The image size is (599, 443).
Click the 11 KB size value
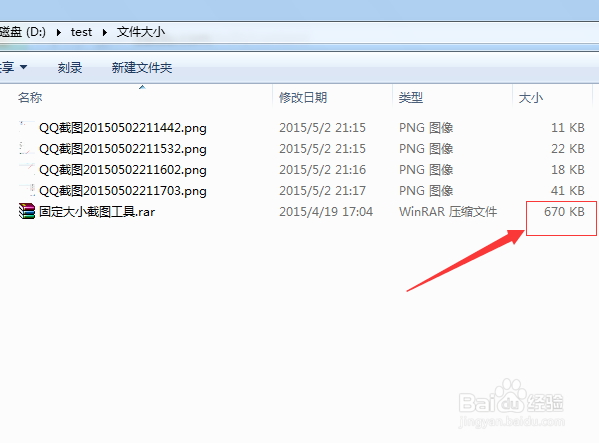[x=568, y=127]
